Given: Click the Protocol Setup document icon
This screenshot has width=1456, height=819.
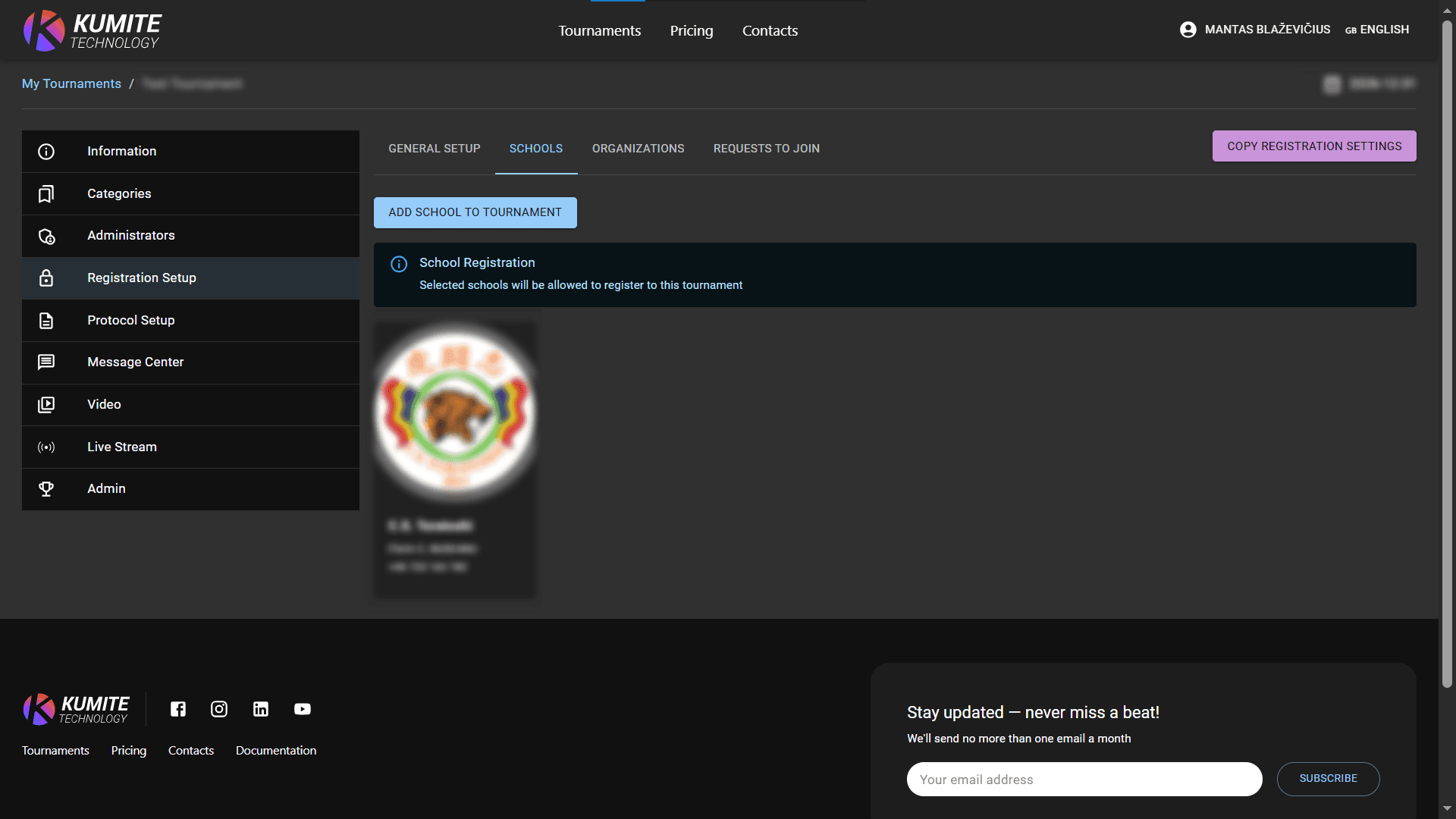Looking at the screenshot, I should pos(46,321).
